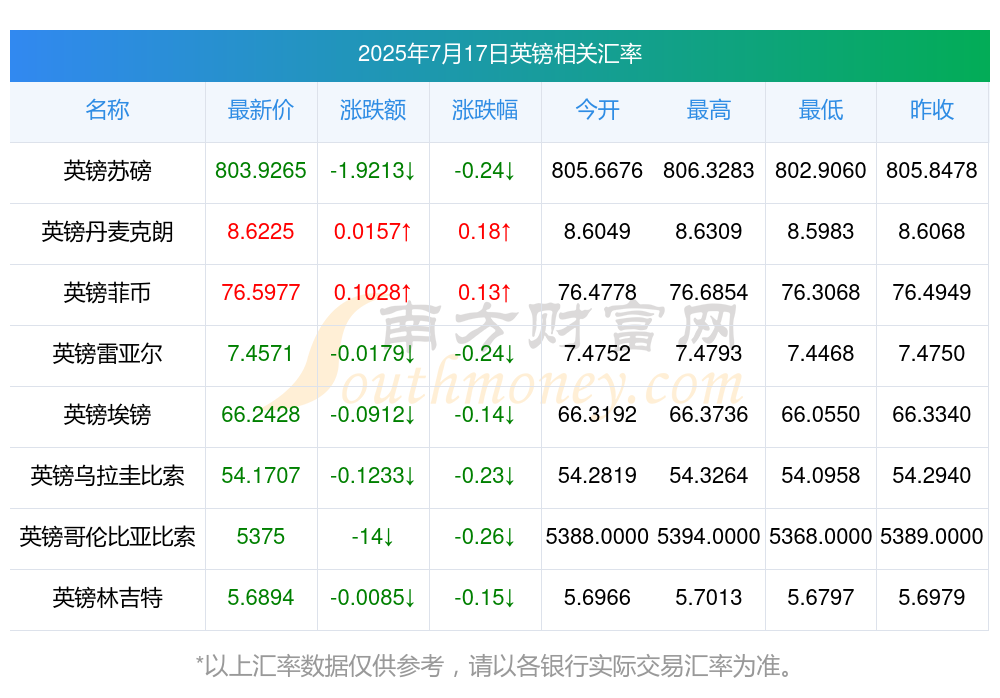Click latest price 8.6225
This screenshot has width=1000, height=698.
tap(260, 232)
